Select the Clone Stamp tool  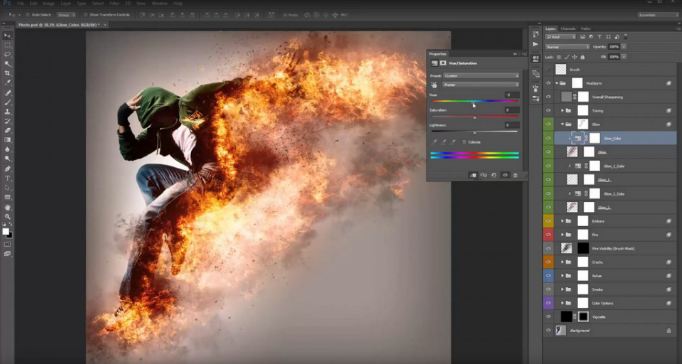tap(7, 112)
